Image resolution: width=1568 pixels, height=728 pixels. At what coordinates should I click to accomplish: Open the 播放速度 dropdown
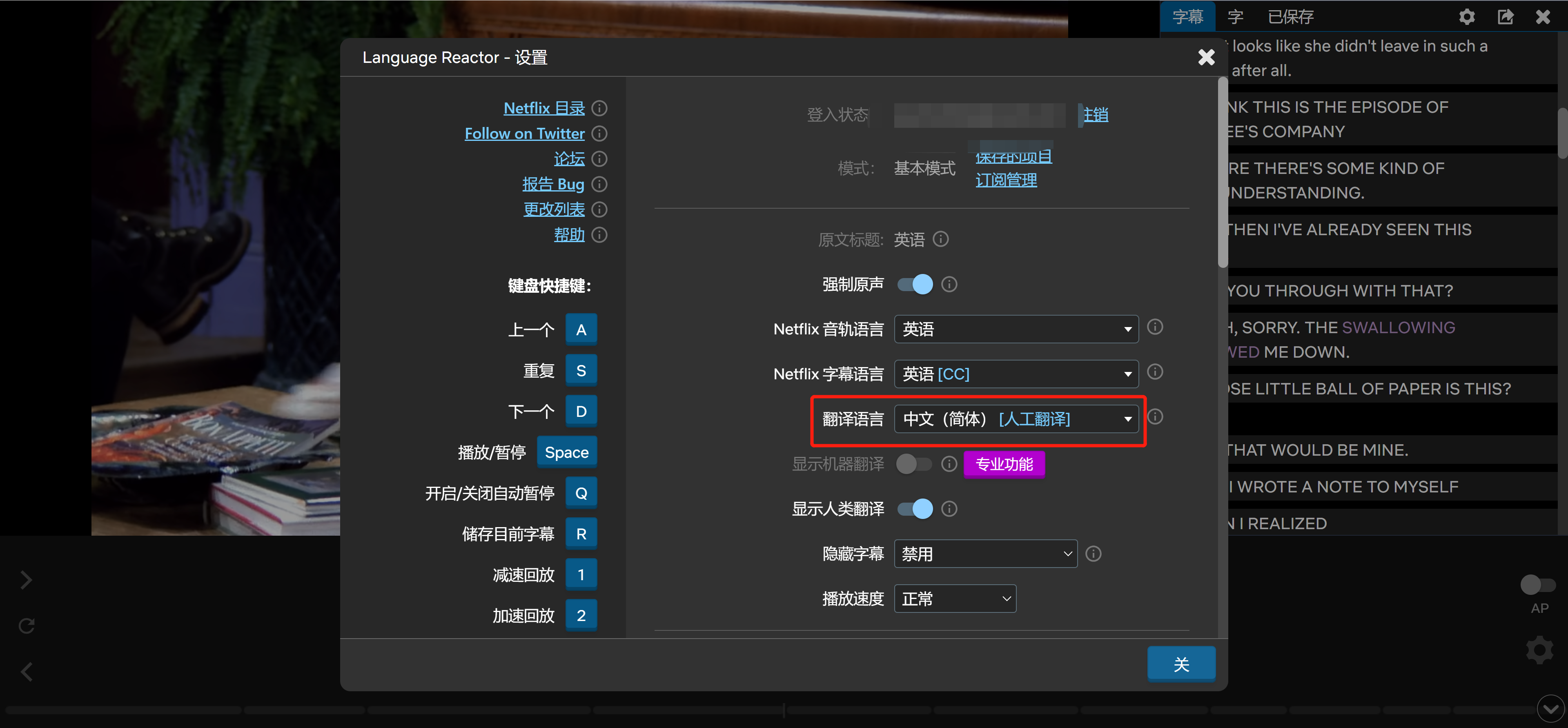coord(955,599)
